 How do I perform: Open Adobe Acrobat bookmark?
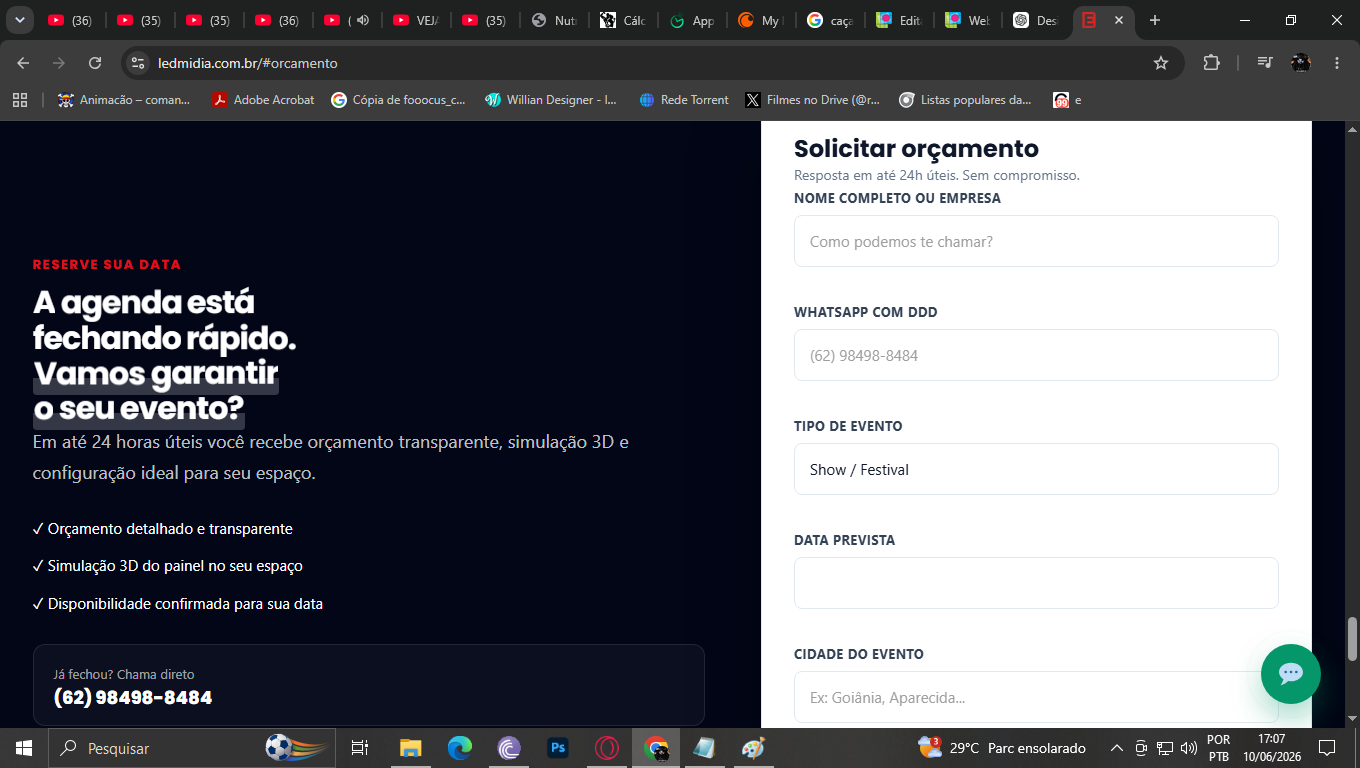[x=264, y=100]
